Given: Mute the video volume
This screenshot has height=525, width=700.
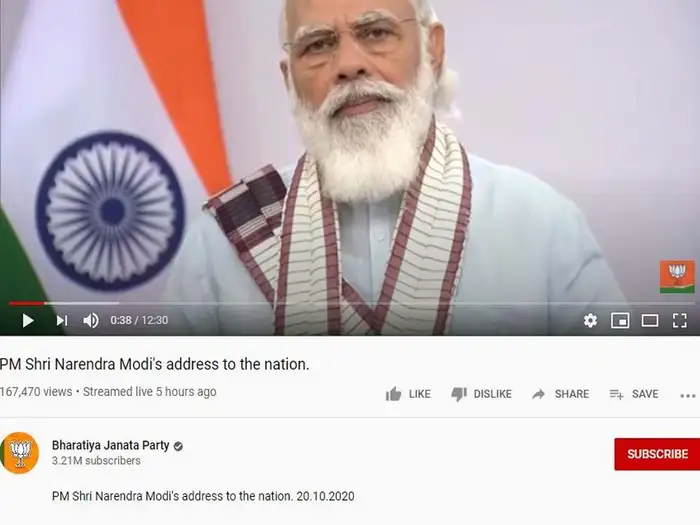Looking at the screenshot, I should 91,321.
